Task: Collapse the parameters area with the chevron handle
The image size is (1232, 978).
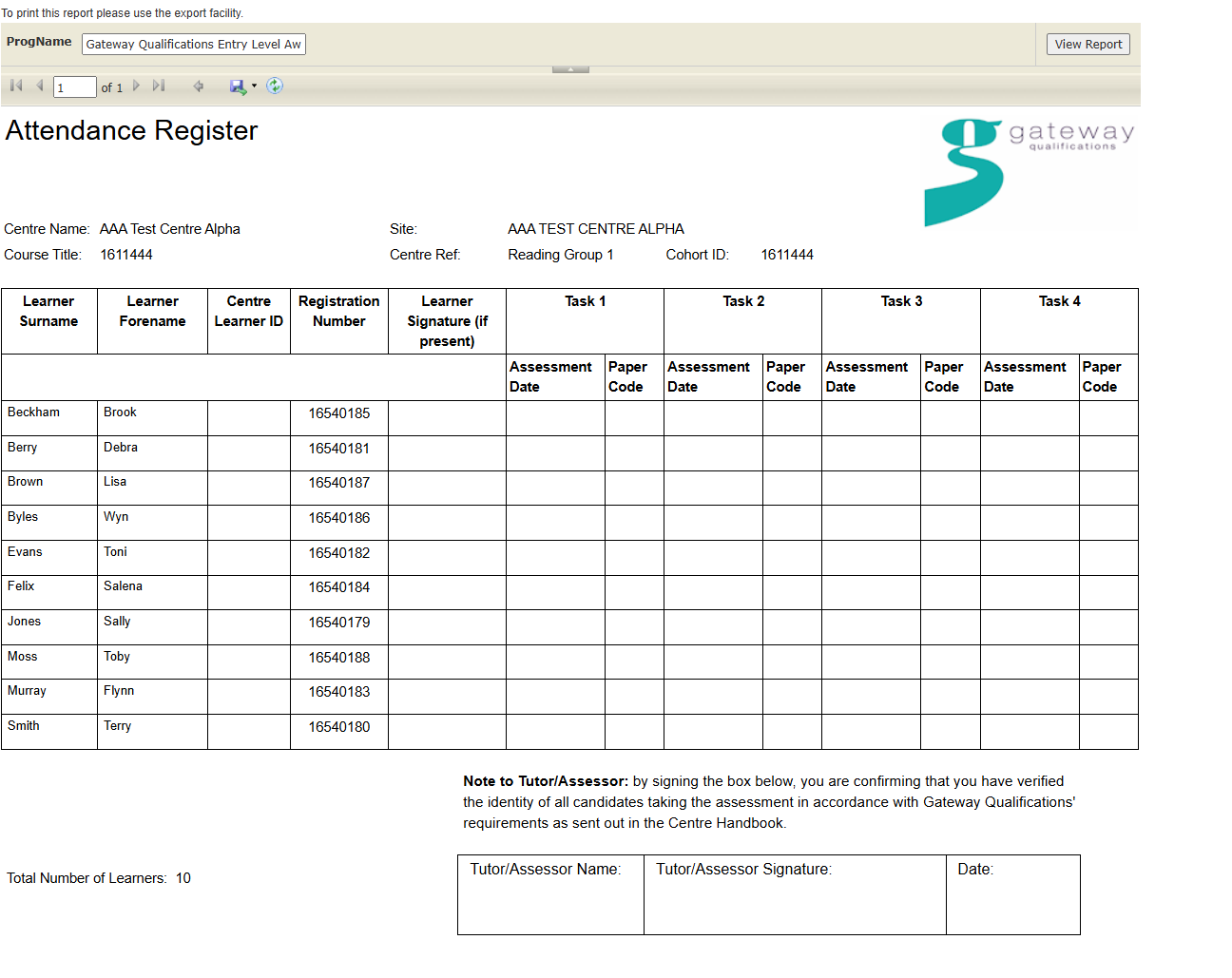Action: [570, 69]
